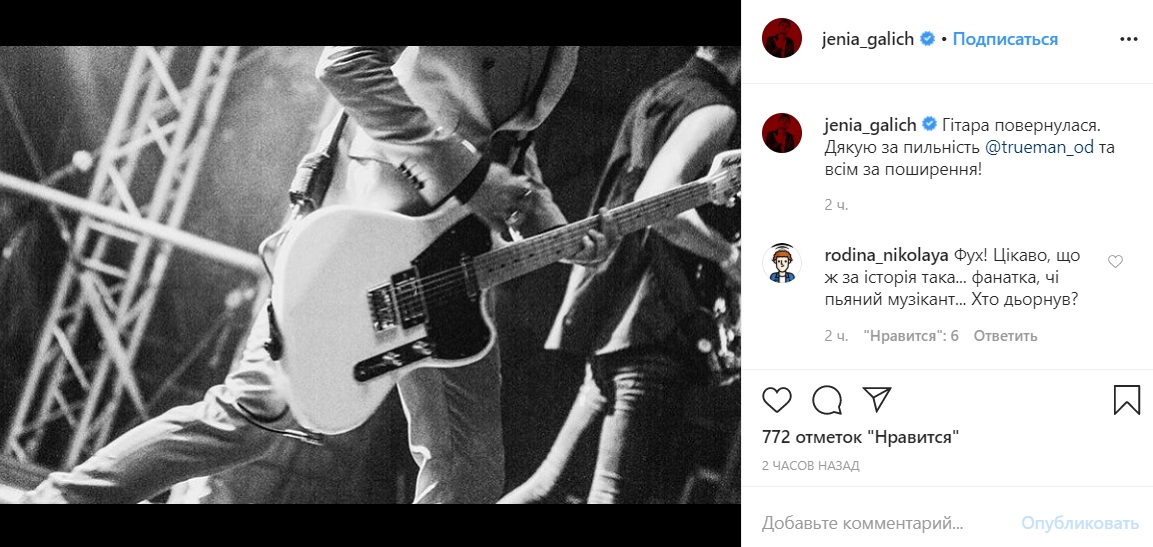Click verified badge next to header username

click(x=928, y=39)
